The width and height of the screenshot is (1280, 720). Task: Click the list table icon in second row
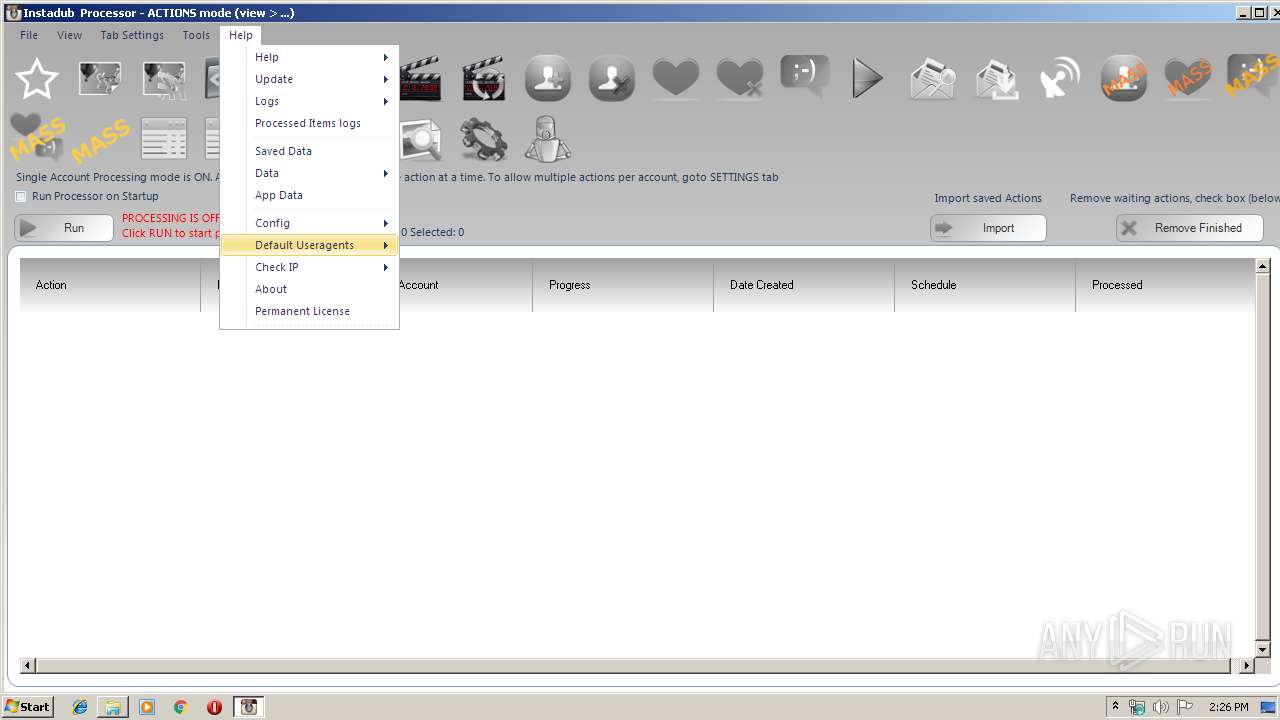[x=164, y=139]
